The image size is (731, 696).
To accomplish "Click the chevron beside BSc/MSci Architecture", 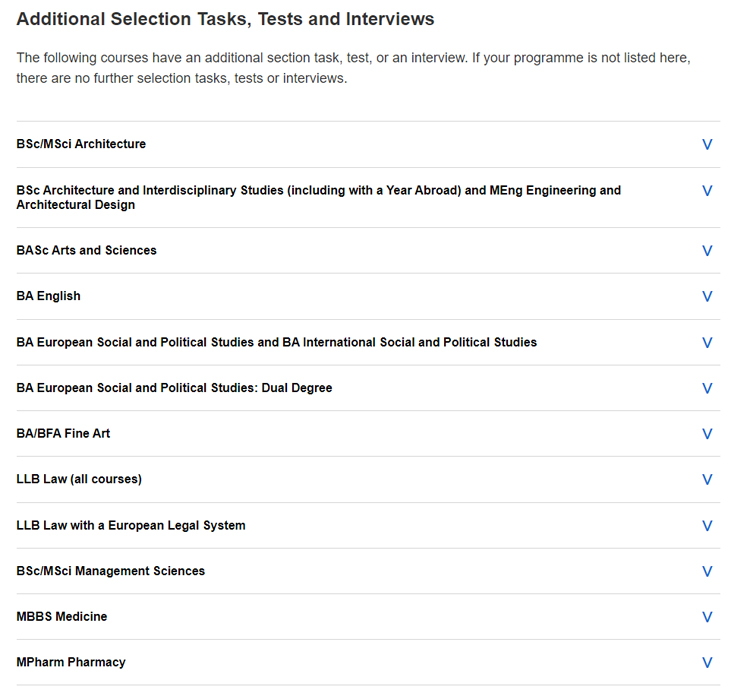I will [x=707, y=144].
